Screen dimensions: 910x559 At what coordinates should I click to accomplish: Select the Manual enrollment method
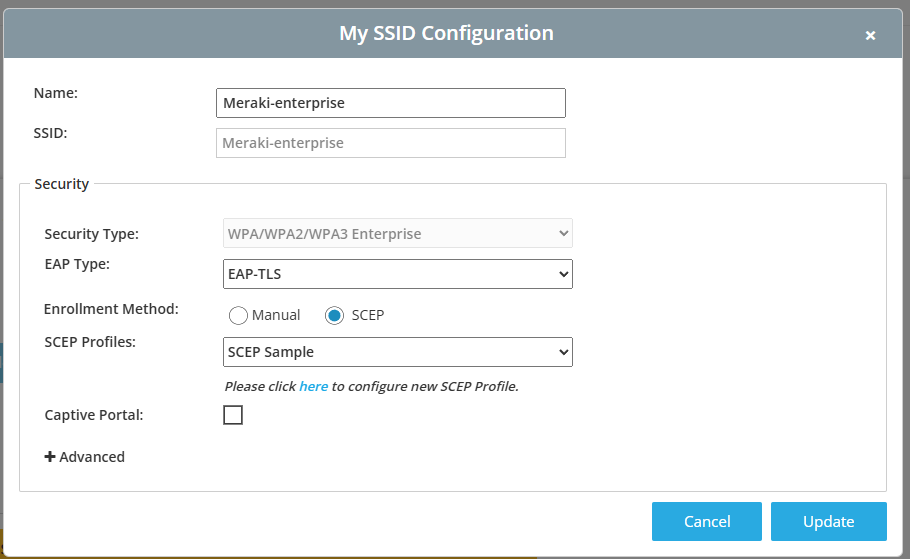pyautogui.click(x=238, y=315)
